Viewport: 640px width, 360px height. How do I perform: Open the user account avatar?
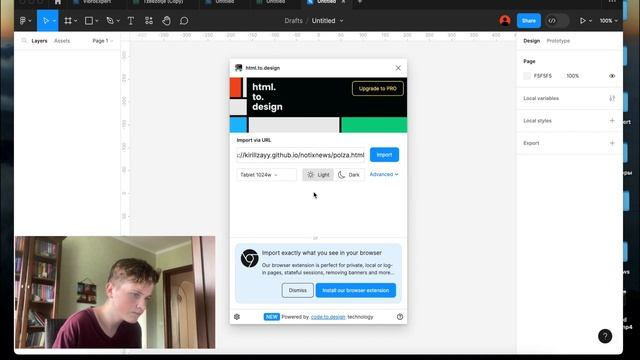505,20
